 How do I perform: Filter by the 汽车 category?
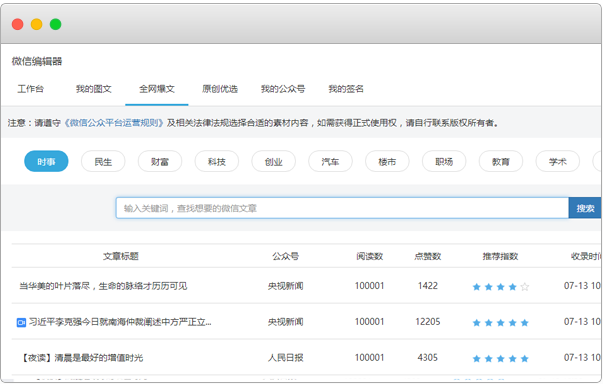tap(330, 161)
